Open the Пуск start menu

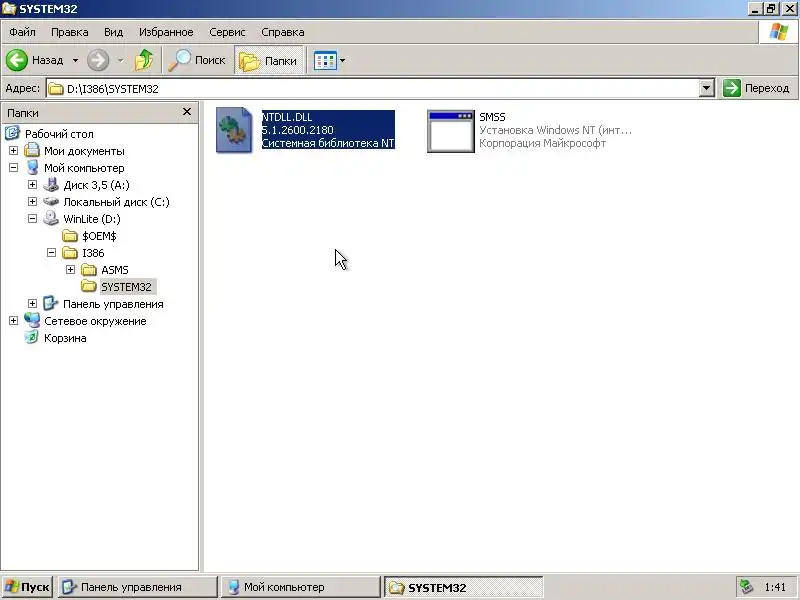click(x=27, y=587)
